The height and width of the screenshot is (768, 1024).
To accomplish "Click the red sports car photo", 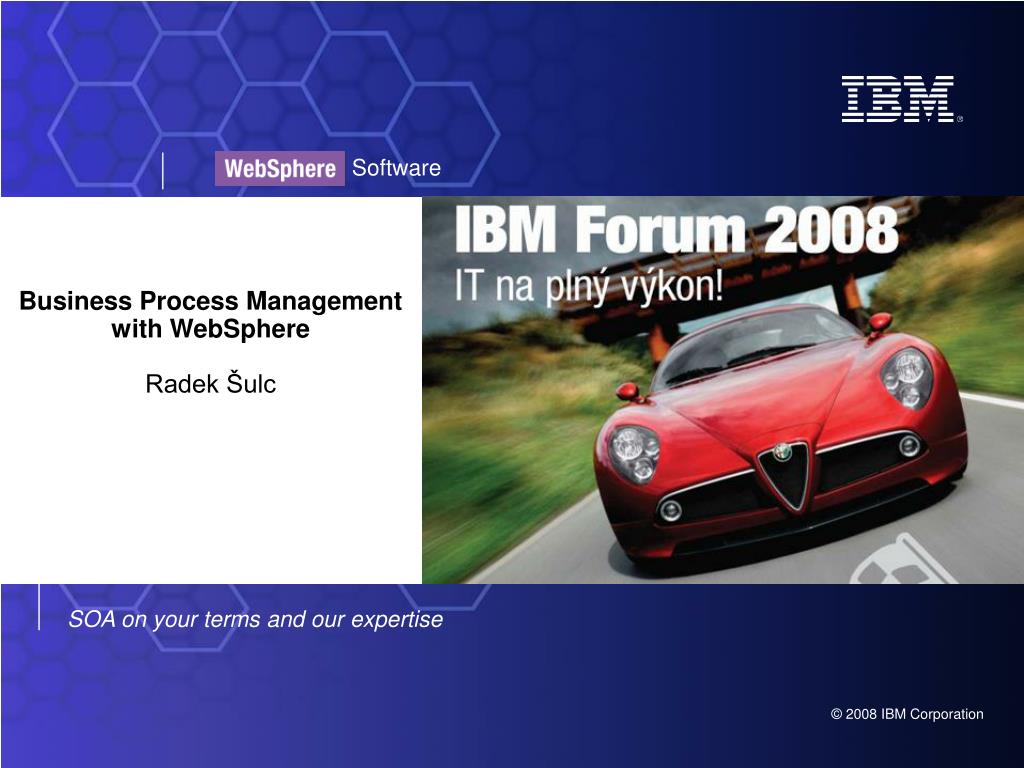I will coord(723,390).
